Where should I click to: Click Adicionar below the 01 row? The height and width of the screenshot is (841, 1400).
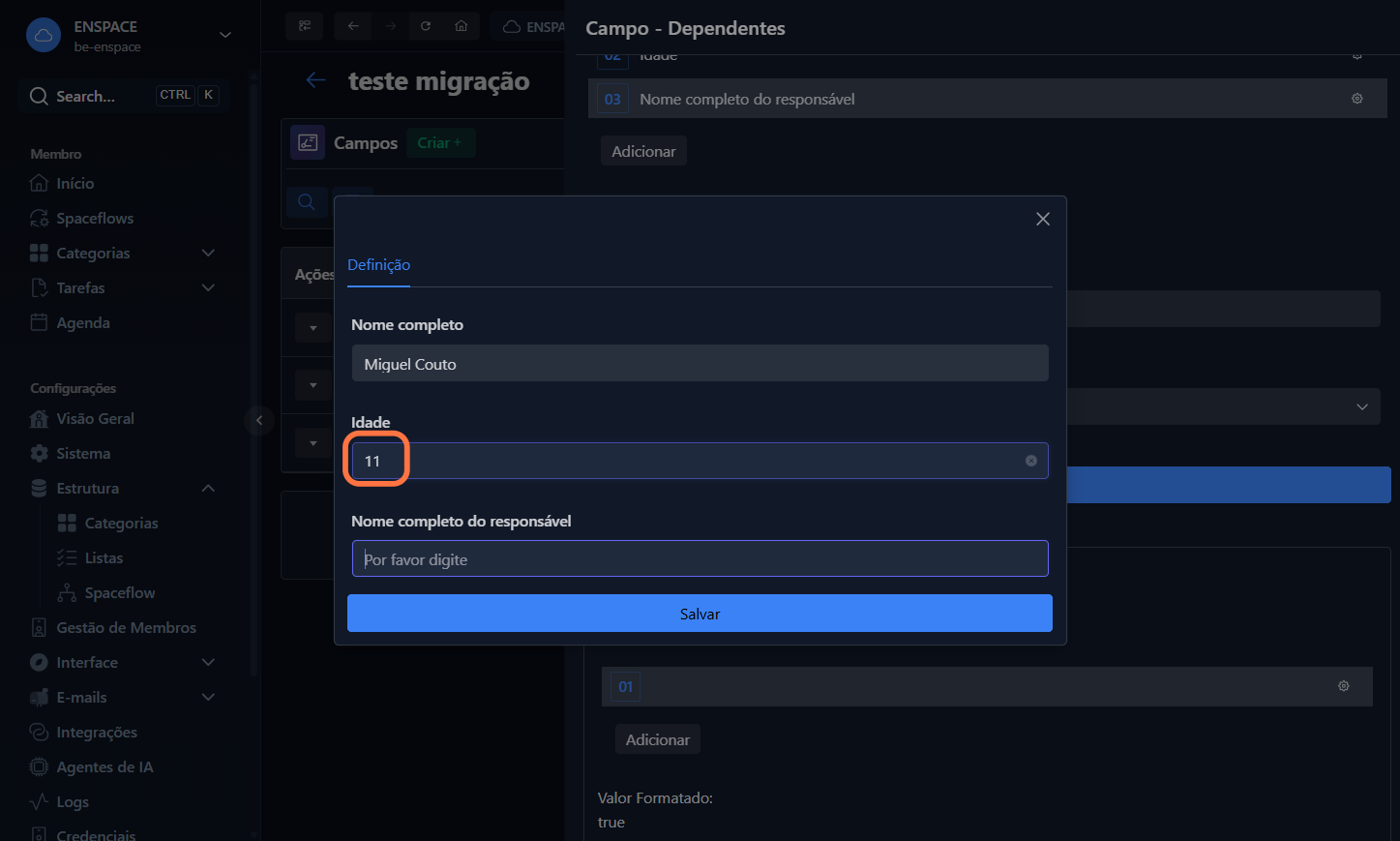658,739
